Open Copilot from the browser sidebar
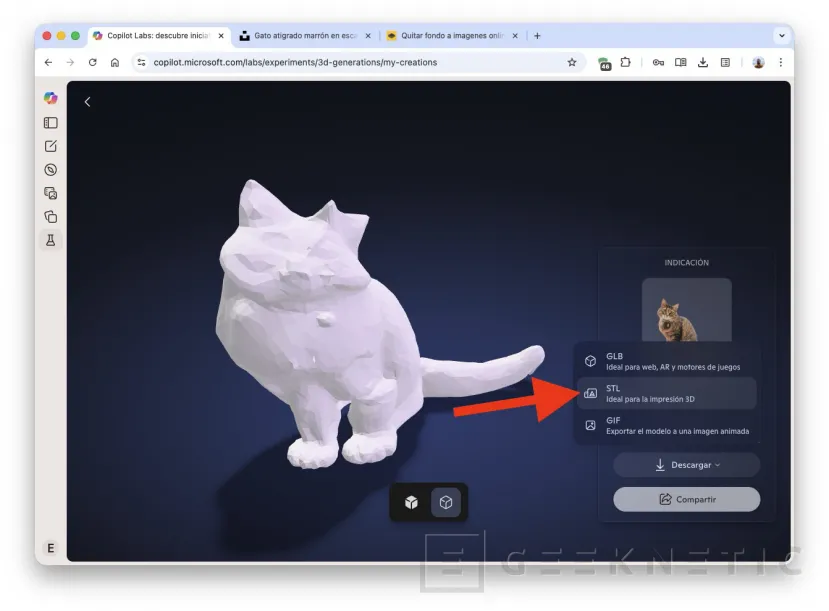Viewport: 829px width, 611px height. pyautogui.click(x=50, y=97)
